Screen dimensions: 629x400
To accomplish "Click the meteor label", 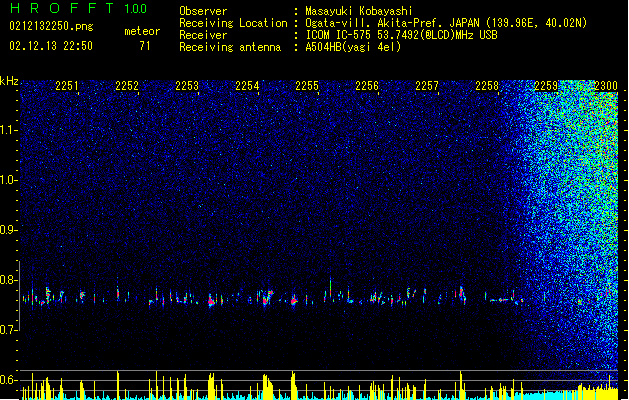I will (142, 31).
